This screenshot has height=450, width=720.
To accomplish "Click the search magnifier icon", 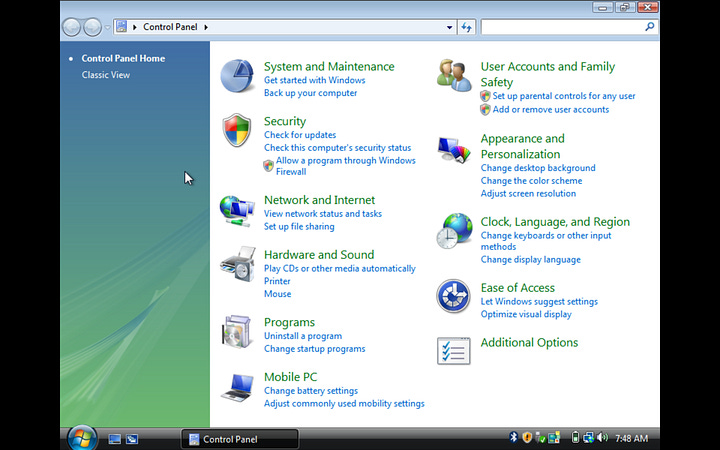I will 649,27.
